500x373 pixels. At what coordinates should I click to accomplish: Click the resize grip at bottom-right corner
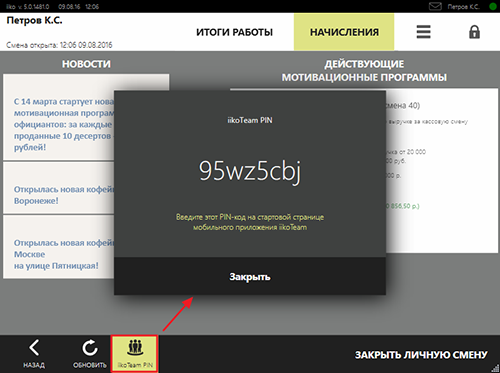495,368
